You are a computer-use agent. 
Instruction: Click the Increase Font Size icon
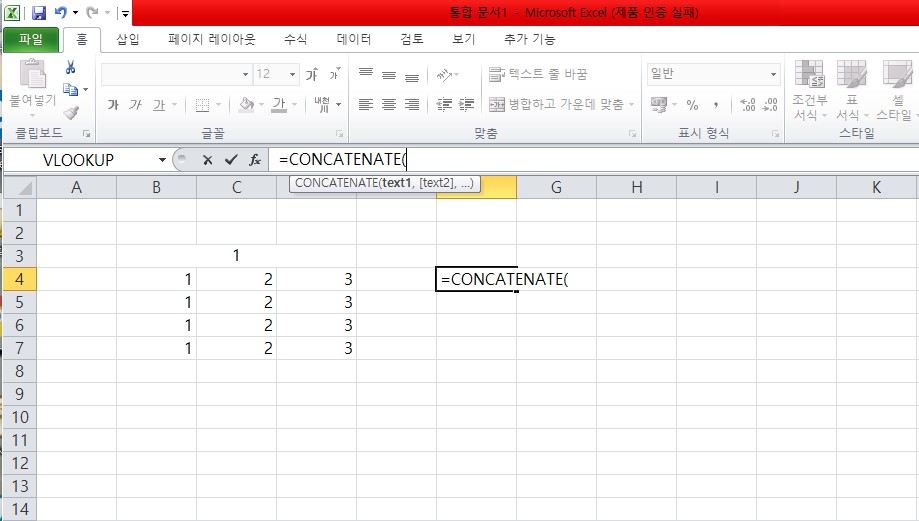click(x=312, y=74)
